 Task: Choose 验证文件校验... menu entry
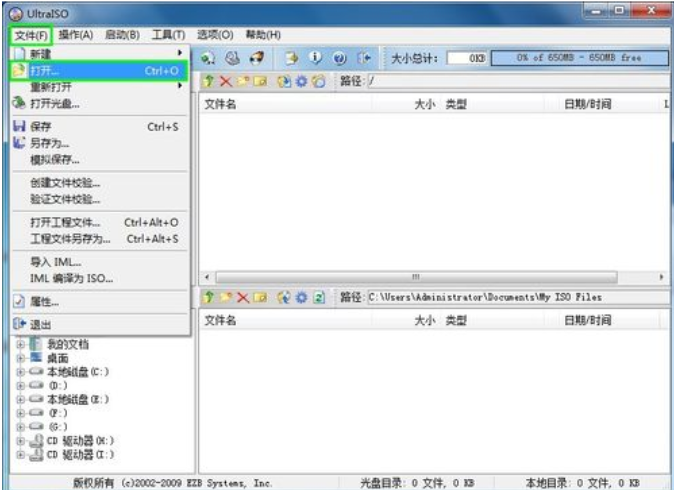pyautogui.click(x=99, y=199)
